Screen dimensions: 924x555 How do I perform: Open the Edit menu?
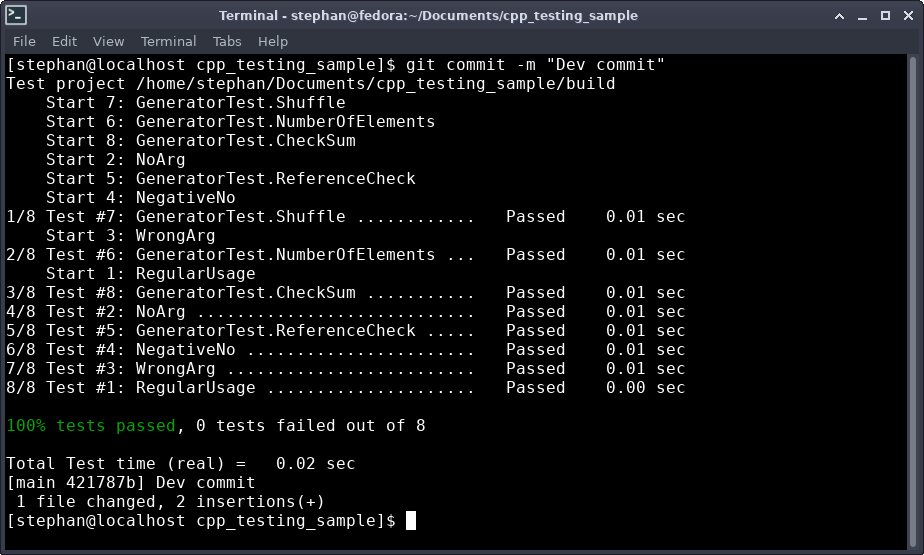point(64,41)
